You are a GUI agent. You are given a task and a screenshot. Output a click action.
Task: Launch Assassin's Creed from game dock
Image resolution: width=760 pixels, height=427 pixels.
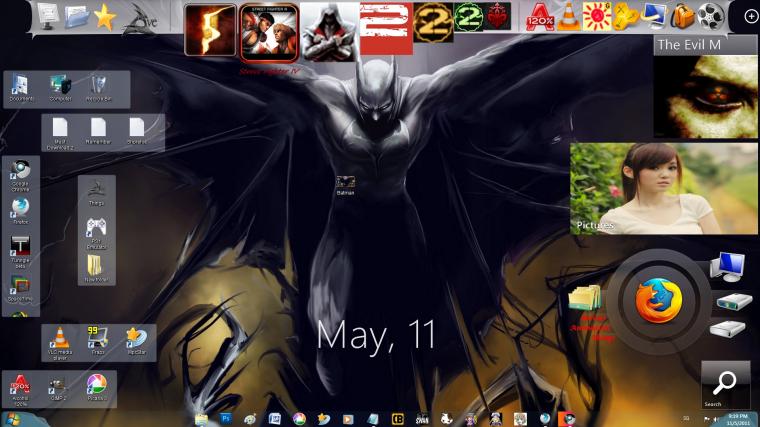[x=330, y=32]
